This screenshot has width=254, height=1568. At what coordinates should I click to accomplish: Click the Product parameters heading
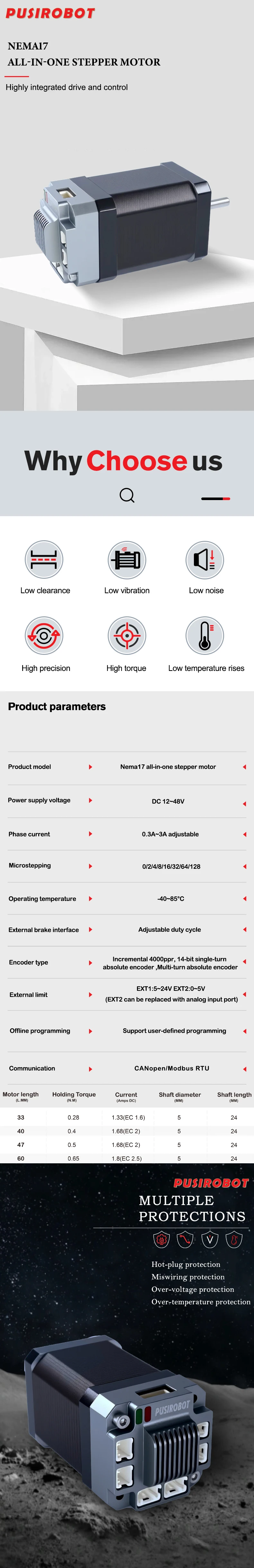(57, 707)
